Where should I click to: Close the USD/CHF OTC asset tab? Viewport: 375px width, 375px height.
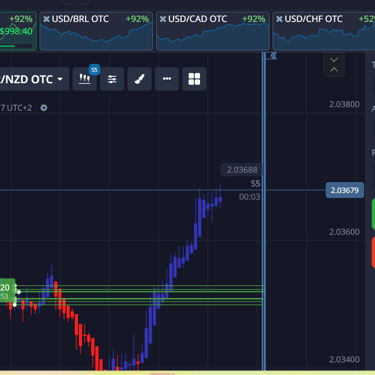tap(279, 19)
